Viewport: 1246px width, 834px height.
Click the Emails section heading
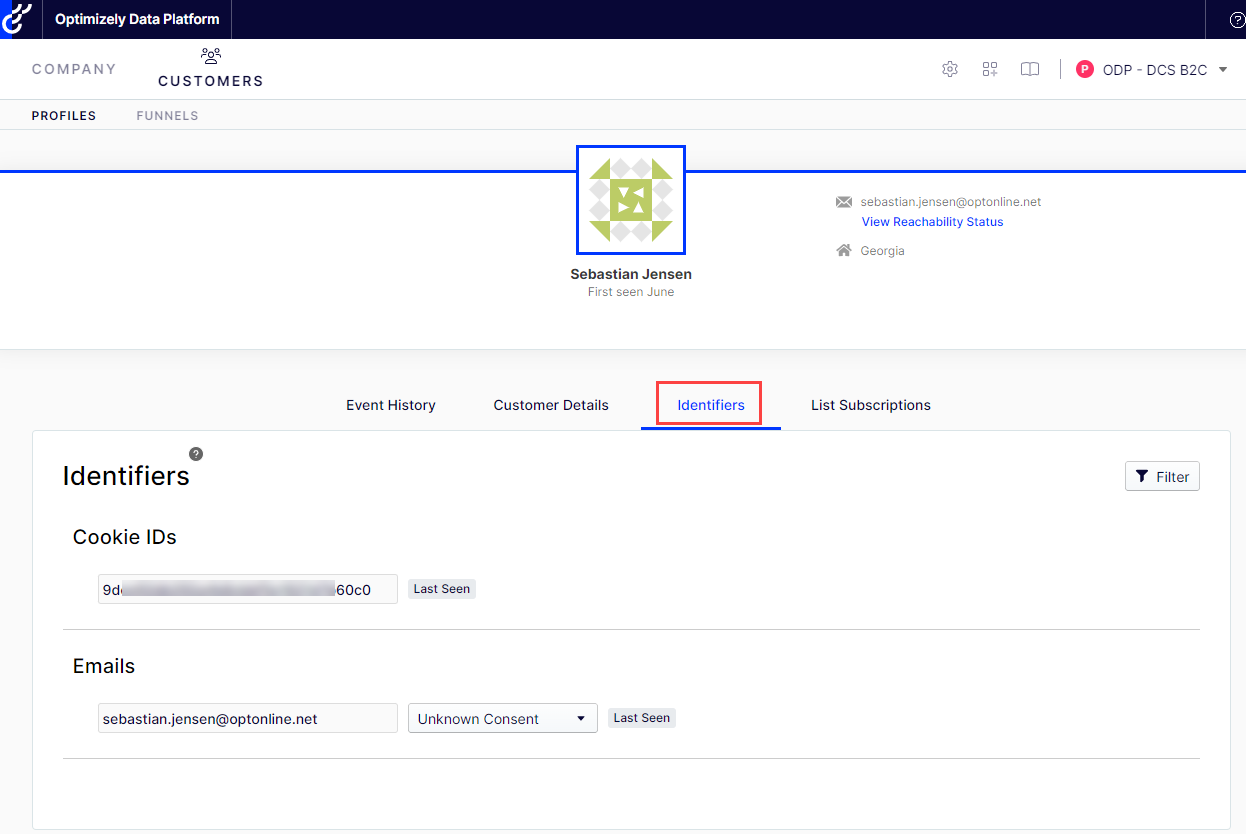(x=104, y=666)
